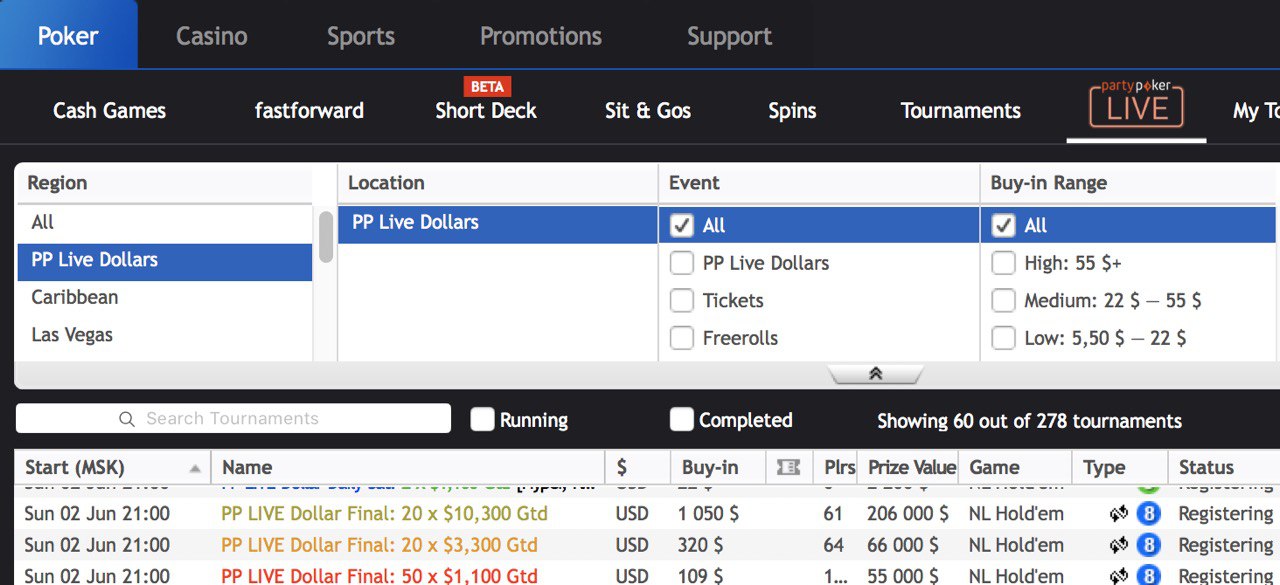The height and width of the screenshot is (585, 1280).
Task: Switch to the Sit & Gos tab
Action: tap(647, 110)
